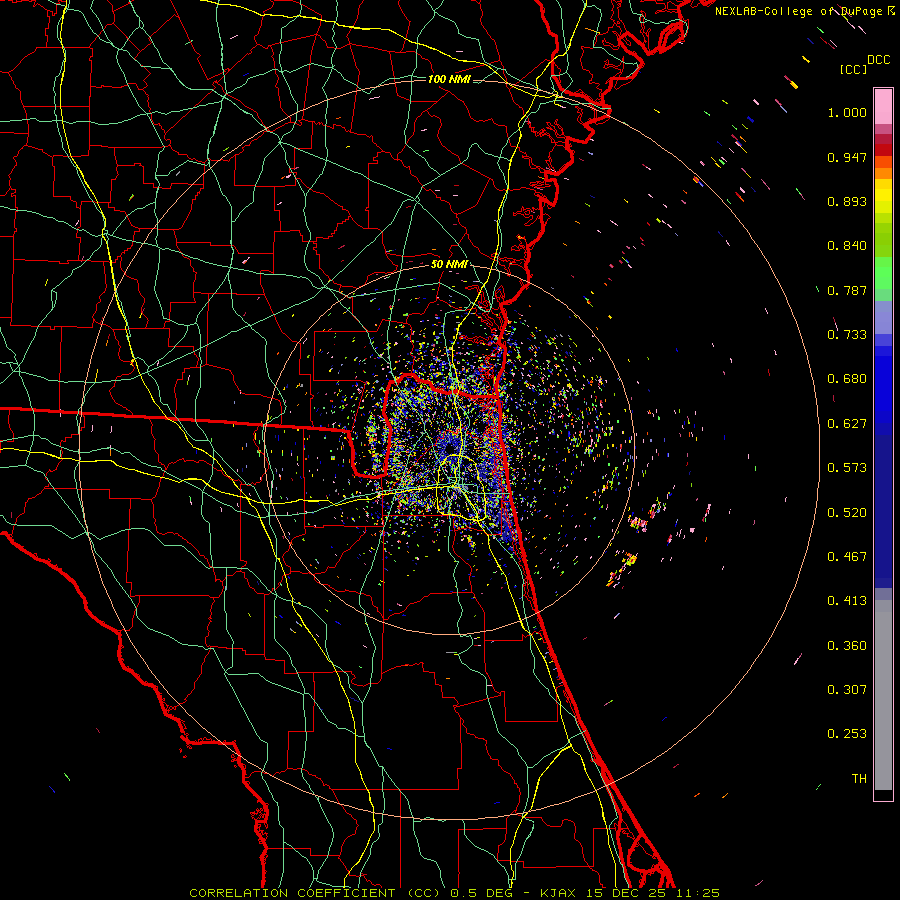Select the 0.947 value on the scale
The height and width of the screenshot is (900, 900).
[x=847, y=157]
